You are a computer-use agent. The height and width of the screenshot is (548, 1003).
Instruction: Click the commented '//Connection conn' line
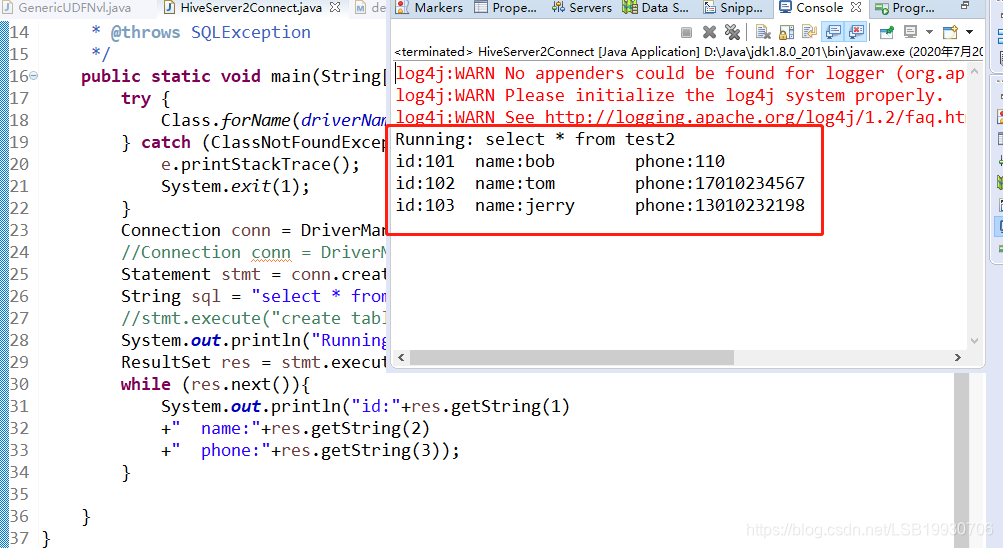[x=254, y=252]
